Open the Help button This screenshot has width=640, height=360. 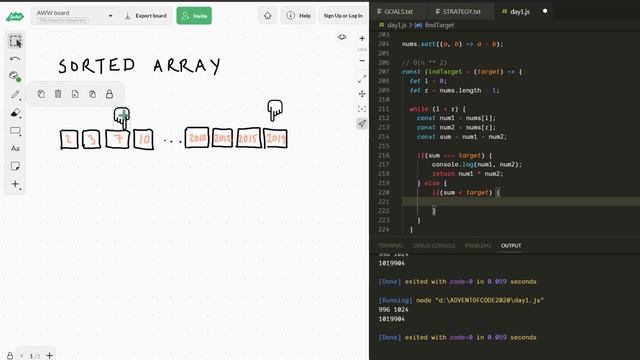[x=298, y=16]
